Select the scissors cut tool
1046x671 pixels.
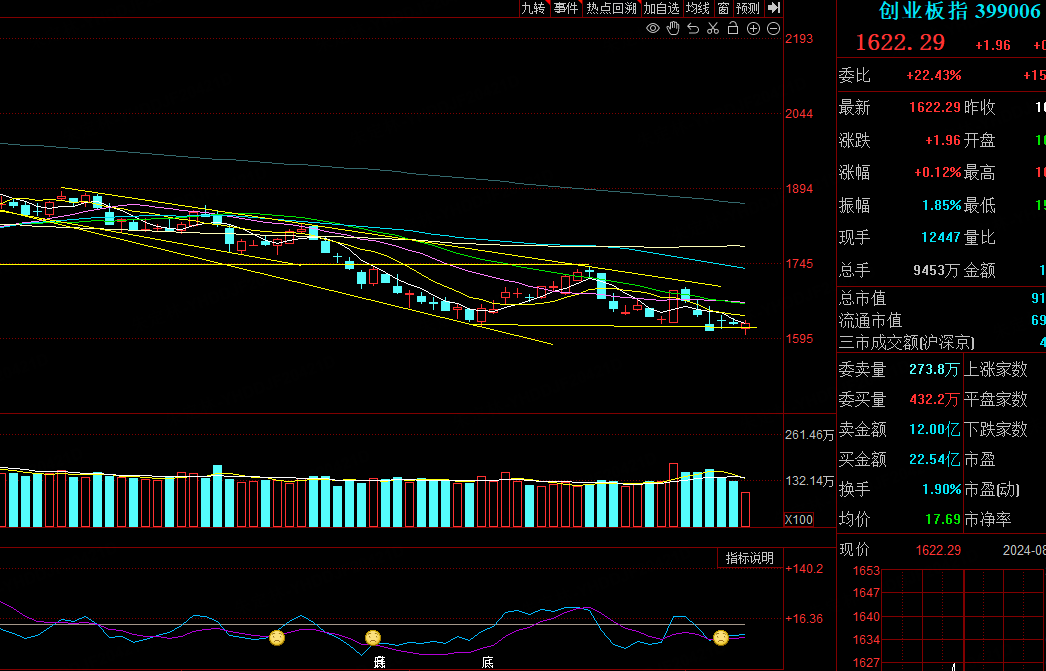713,28
